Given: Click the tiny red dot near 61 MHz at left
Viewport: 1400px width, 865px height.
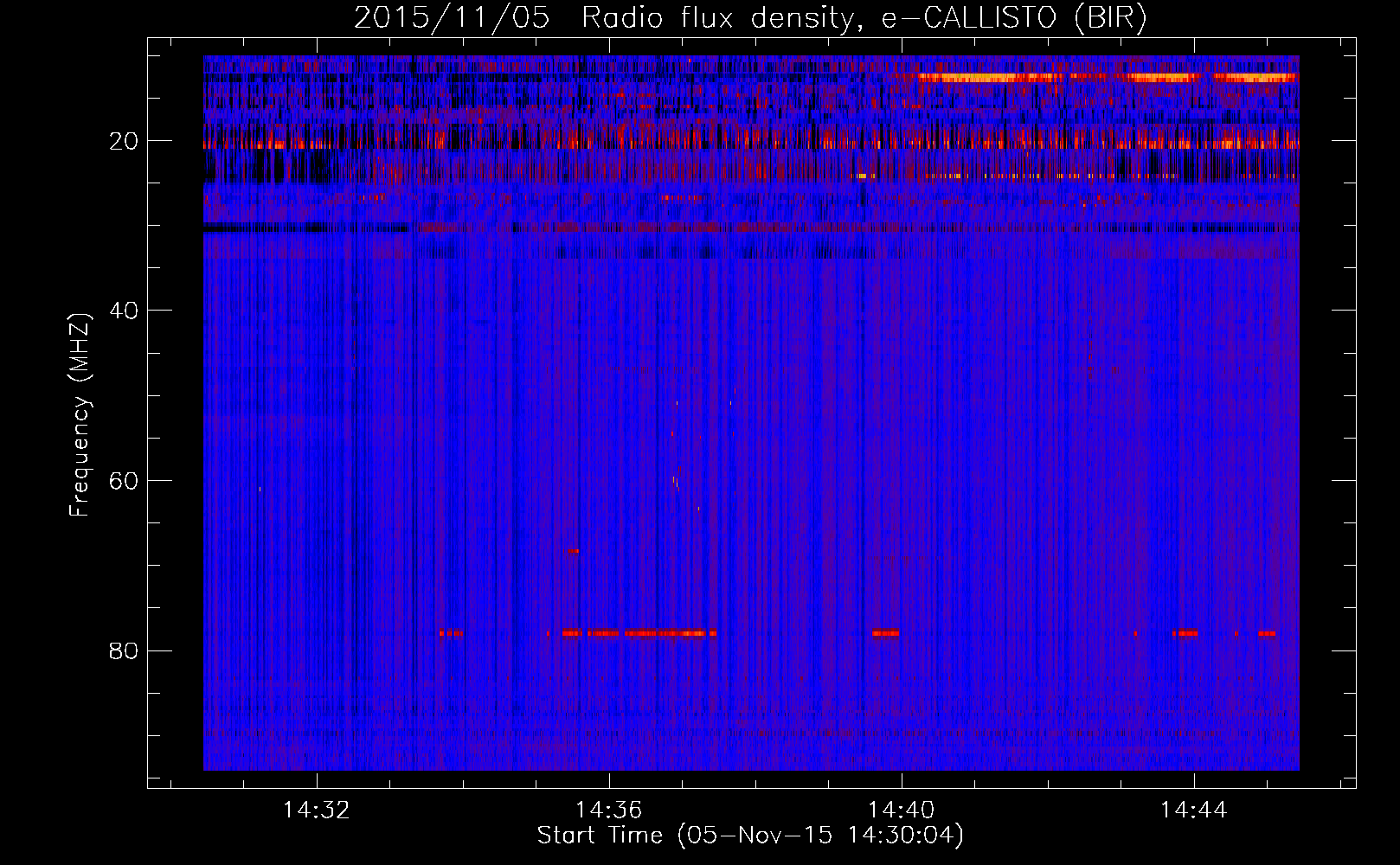Looking at the screenshot, I should click(260, 489).
